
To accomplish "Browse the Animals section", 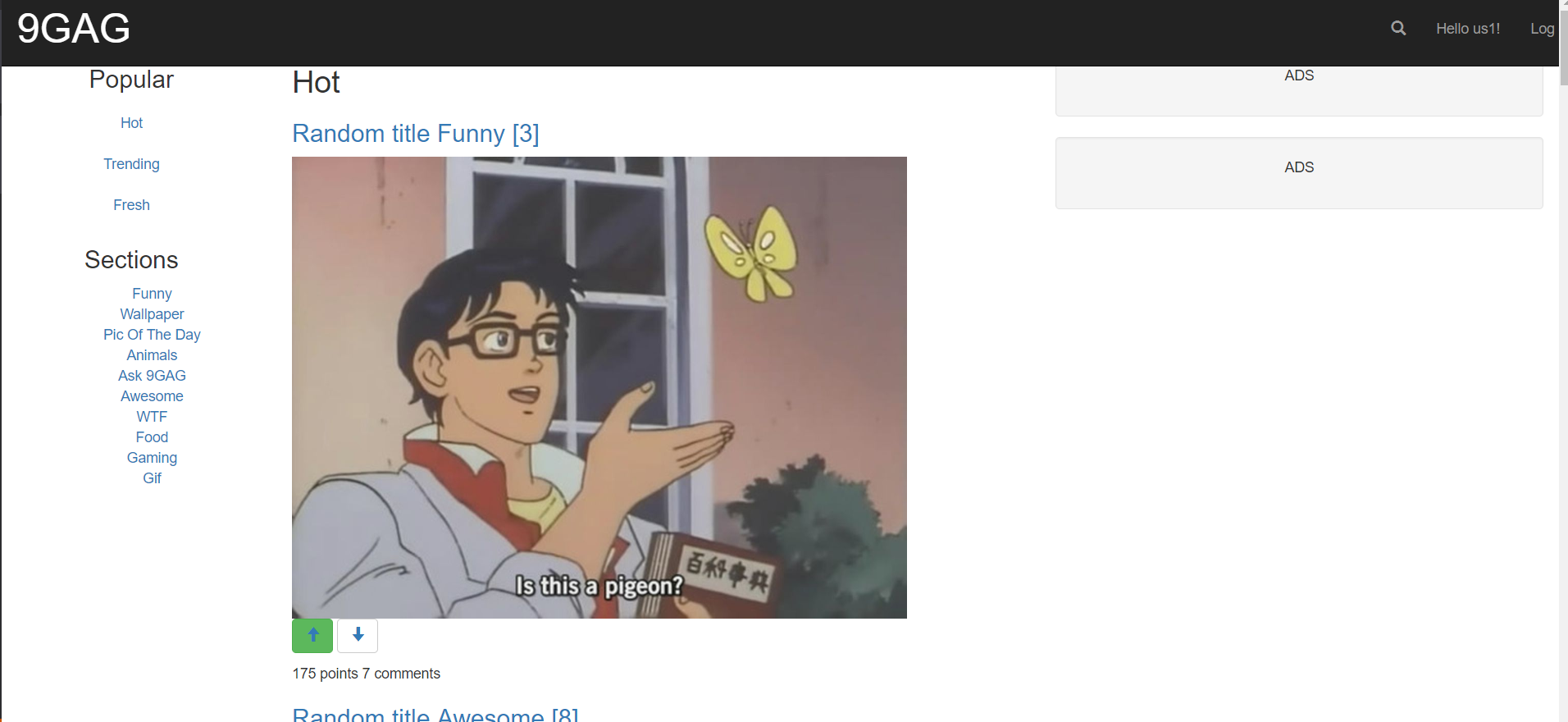I will tap(152, 355).
